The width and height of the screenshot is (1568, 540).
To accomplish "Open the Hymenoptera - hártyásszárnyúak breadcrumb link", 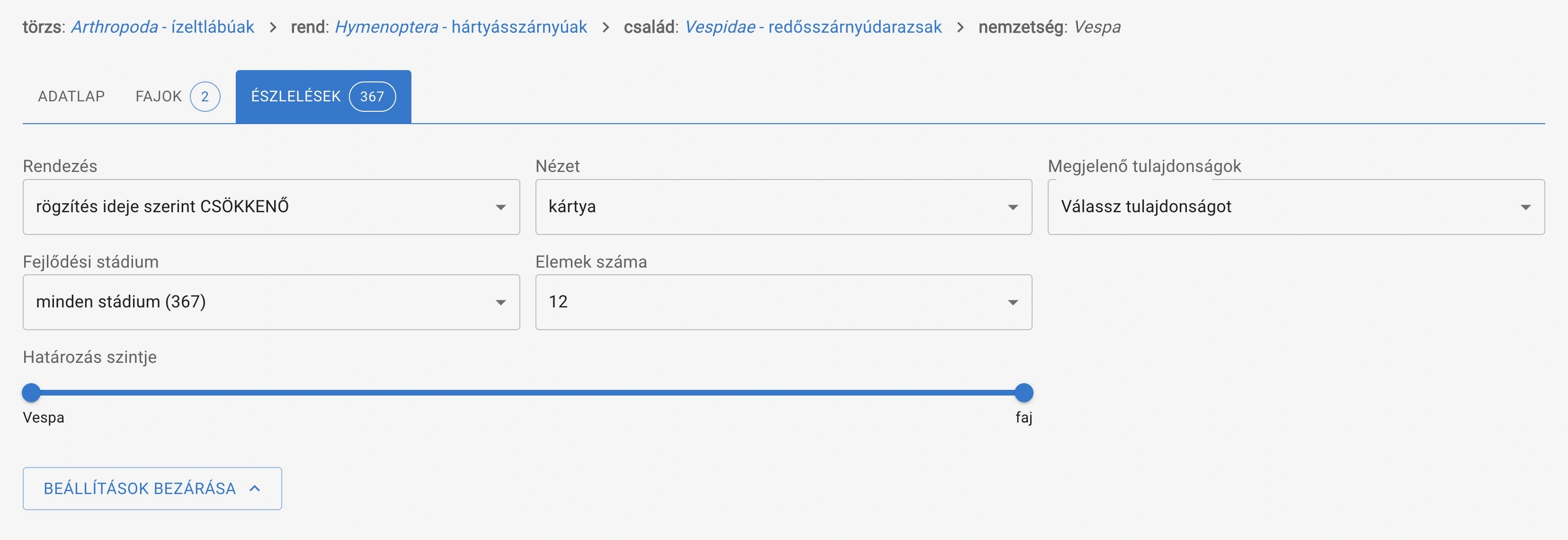I will 461,27.
